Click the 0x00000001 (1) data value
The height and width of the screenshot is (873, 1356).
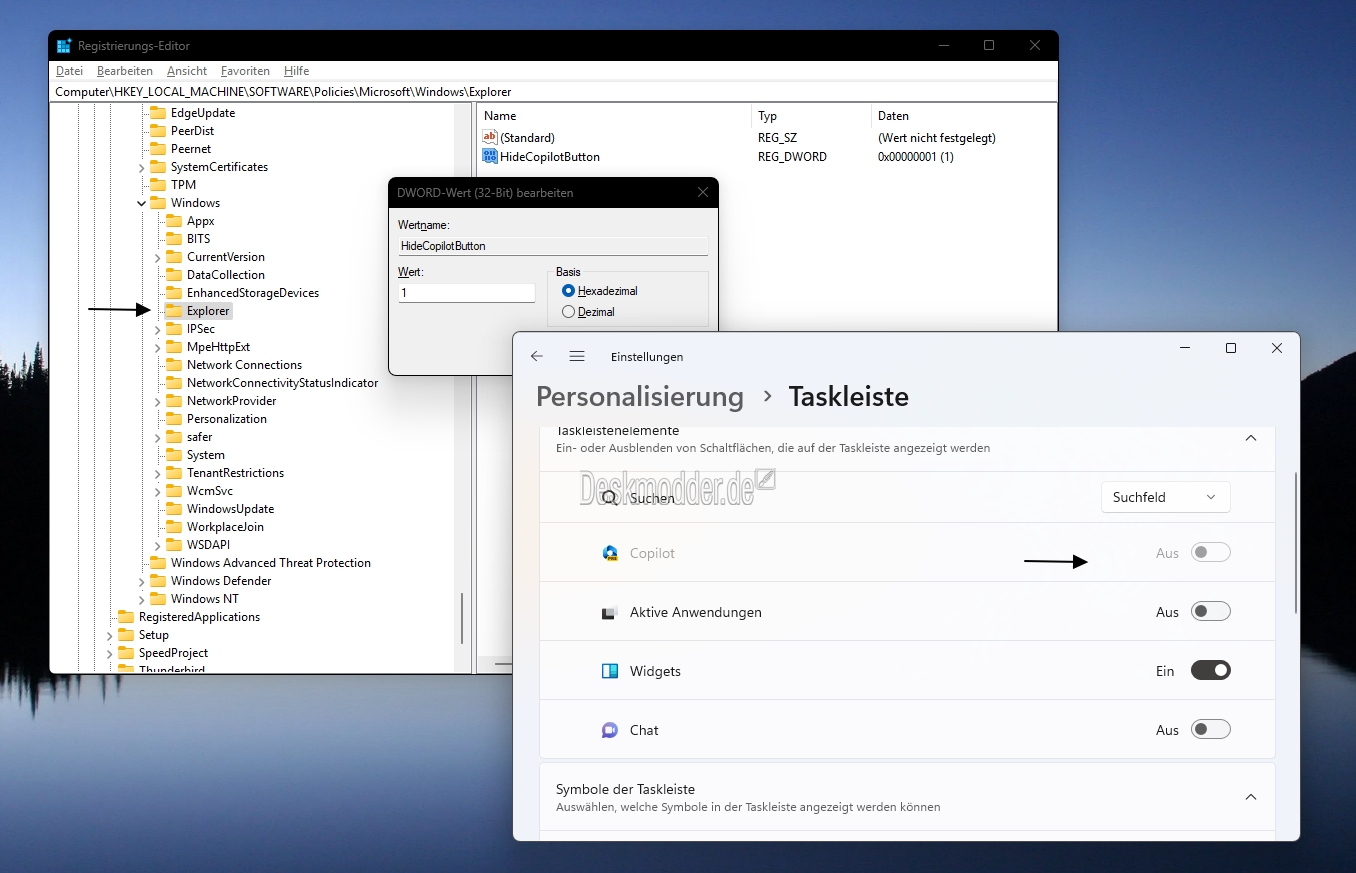916,157
